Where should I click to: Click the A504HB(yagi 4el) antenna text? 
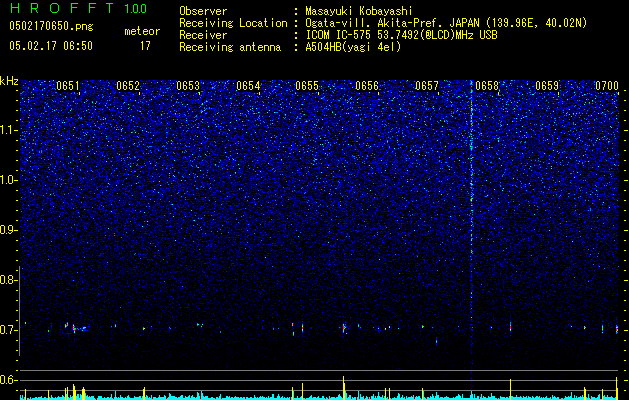point(353,47)
